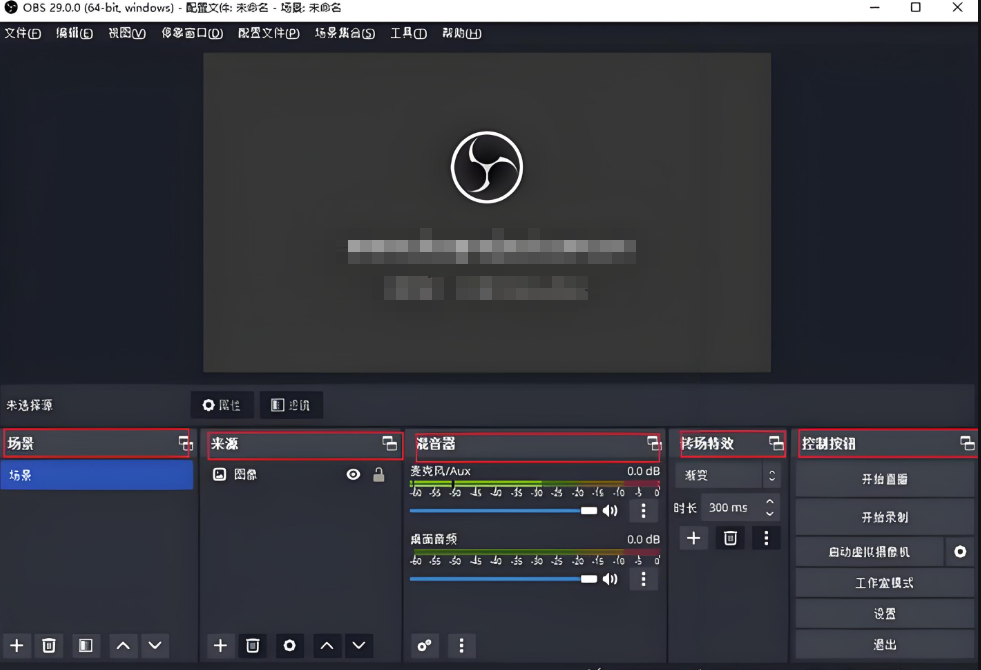Increase transition duration stepper
Viewport: 981px width, 670px height.
(770, 502)
